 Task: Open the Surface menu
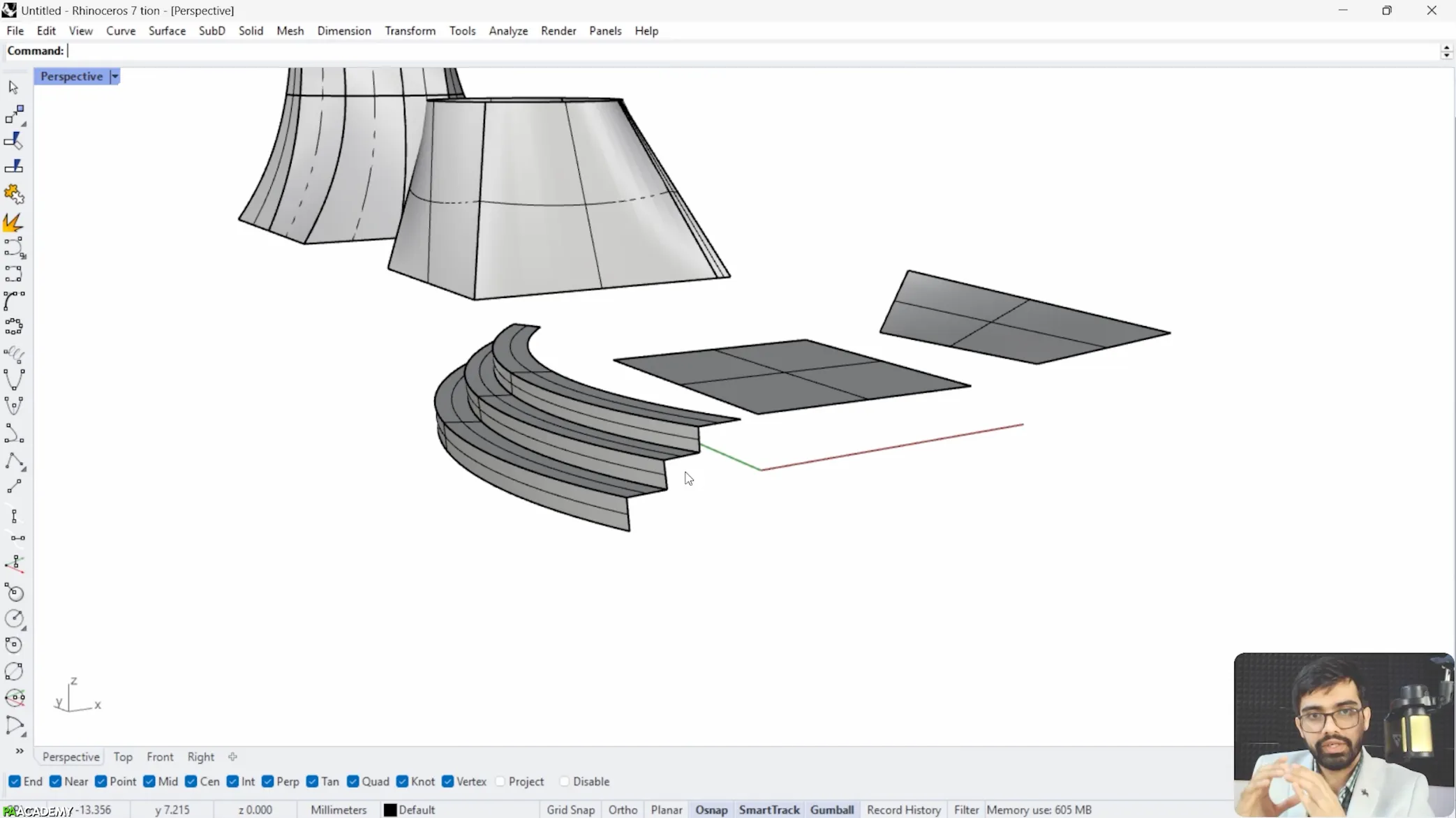[167, 31]
